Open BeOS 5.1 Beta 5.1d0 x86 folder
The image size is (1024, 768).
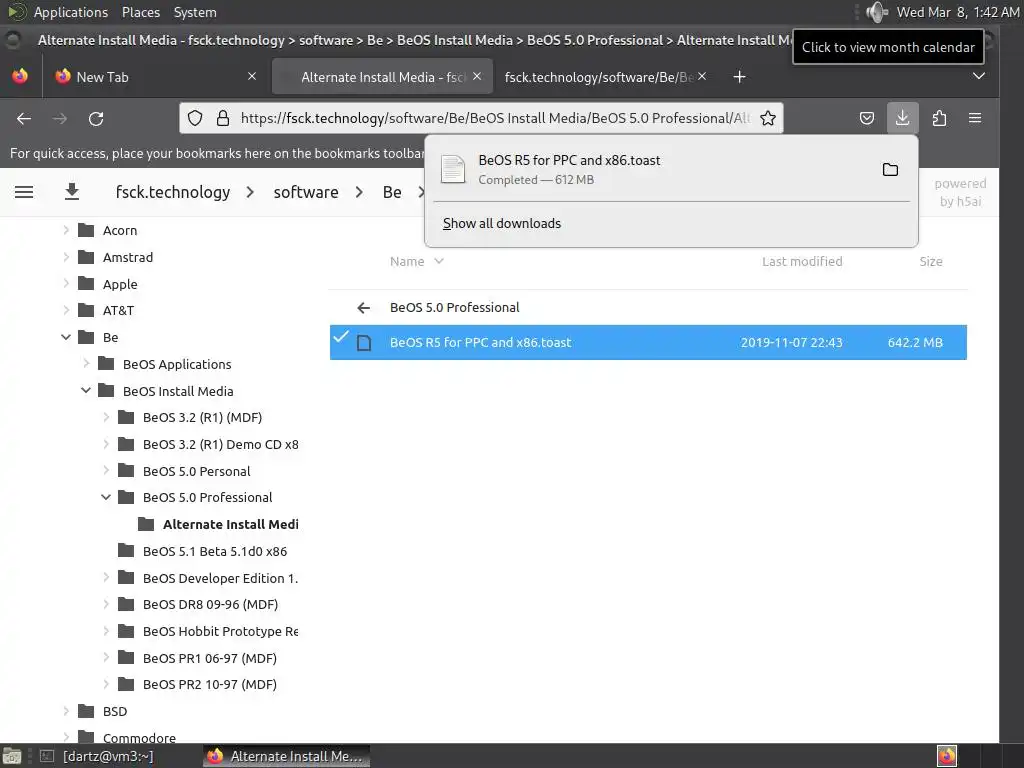[215, 551]
